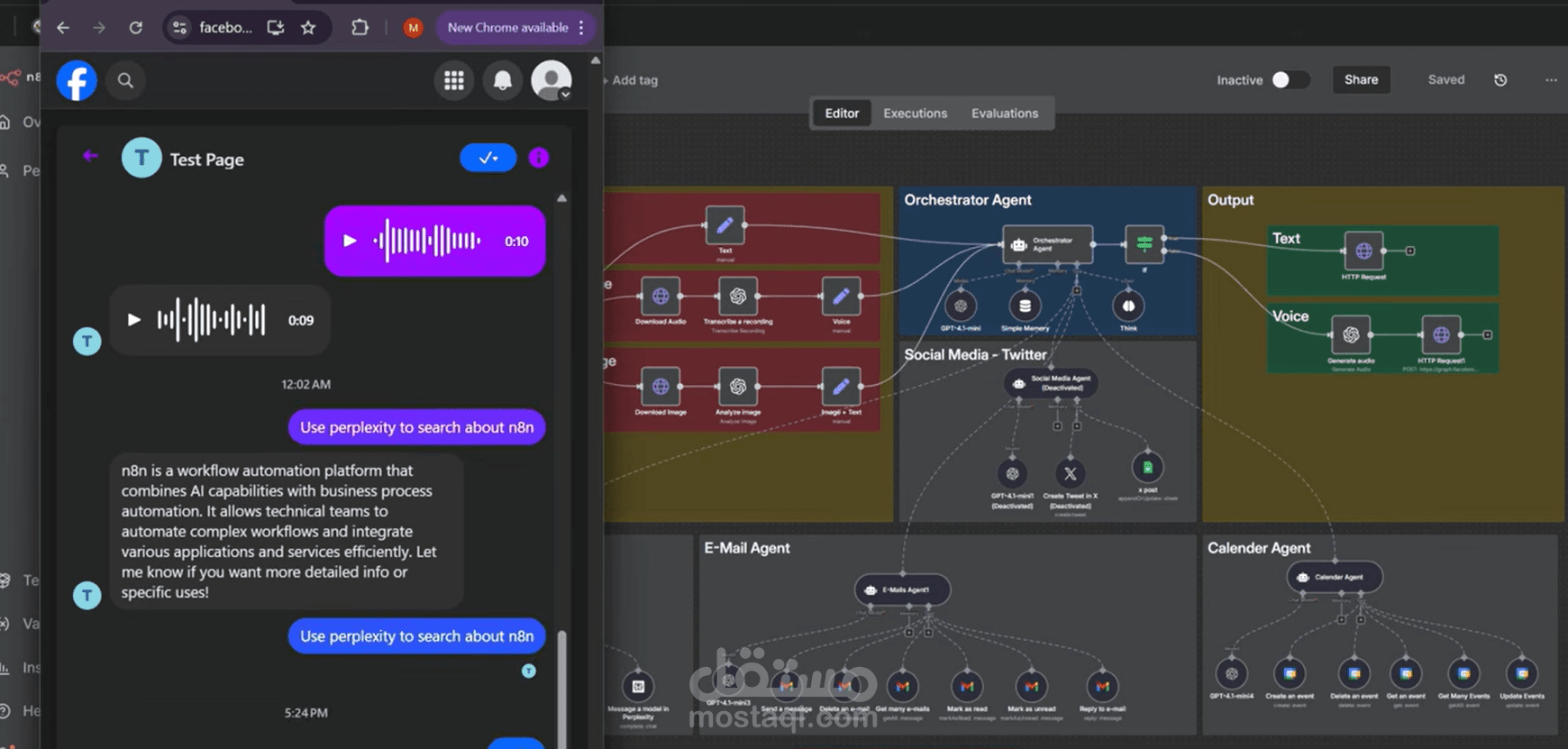
Task: Select the Generate audio node
Action: coord(1351,335)
